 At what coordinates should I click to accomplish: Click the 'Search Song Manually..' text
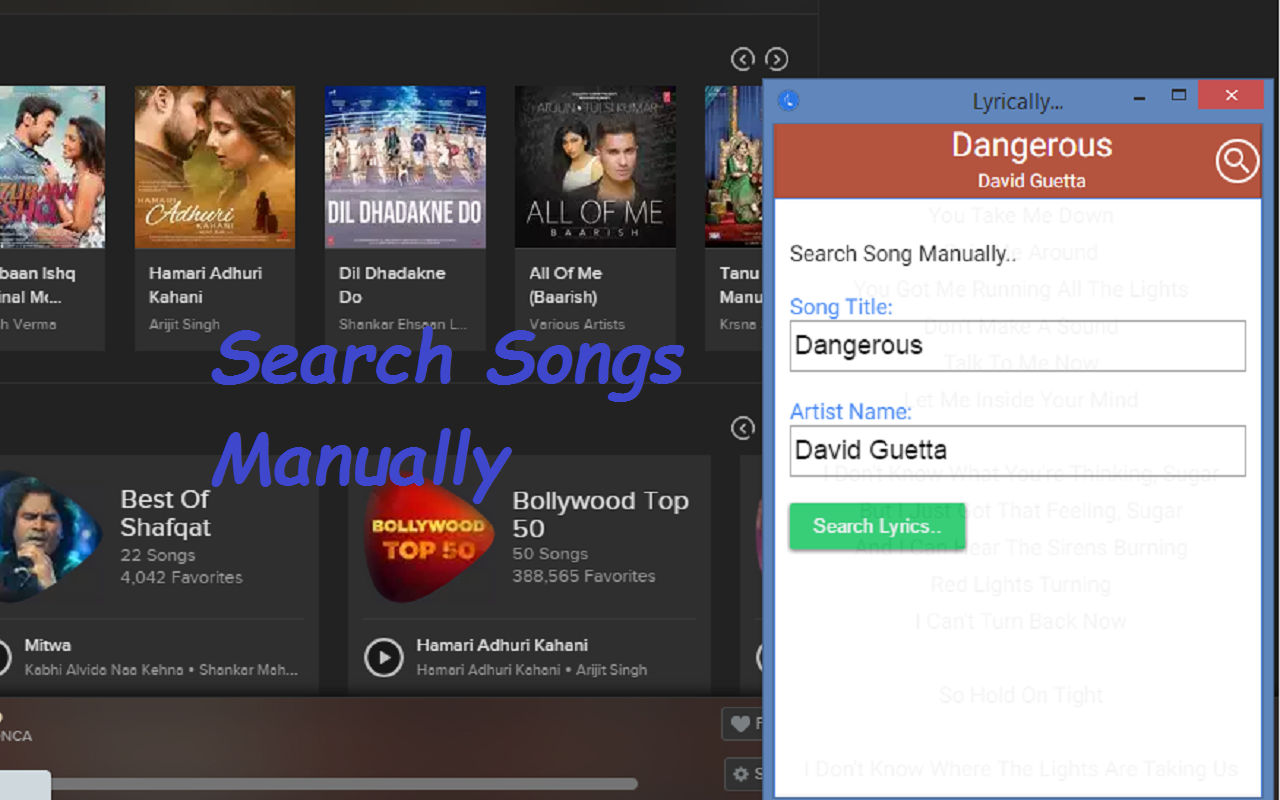pos(903,254)
